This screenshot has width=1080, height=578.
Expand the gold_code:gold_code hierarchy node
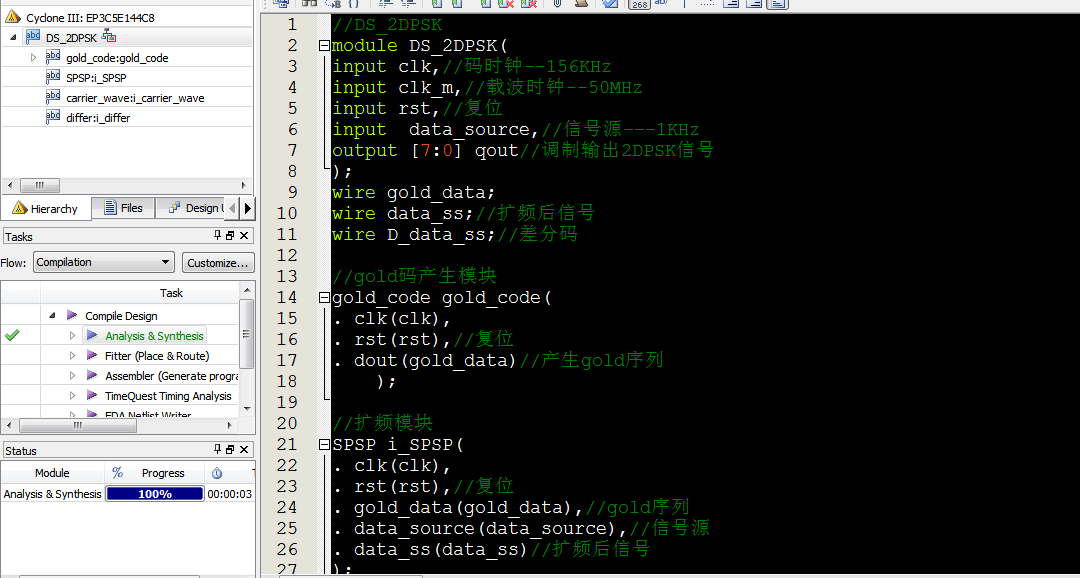point(34,58)
